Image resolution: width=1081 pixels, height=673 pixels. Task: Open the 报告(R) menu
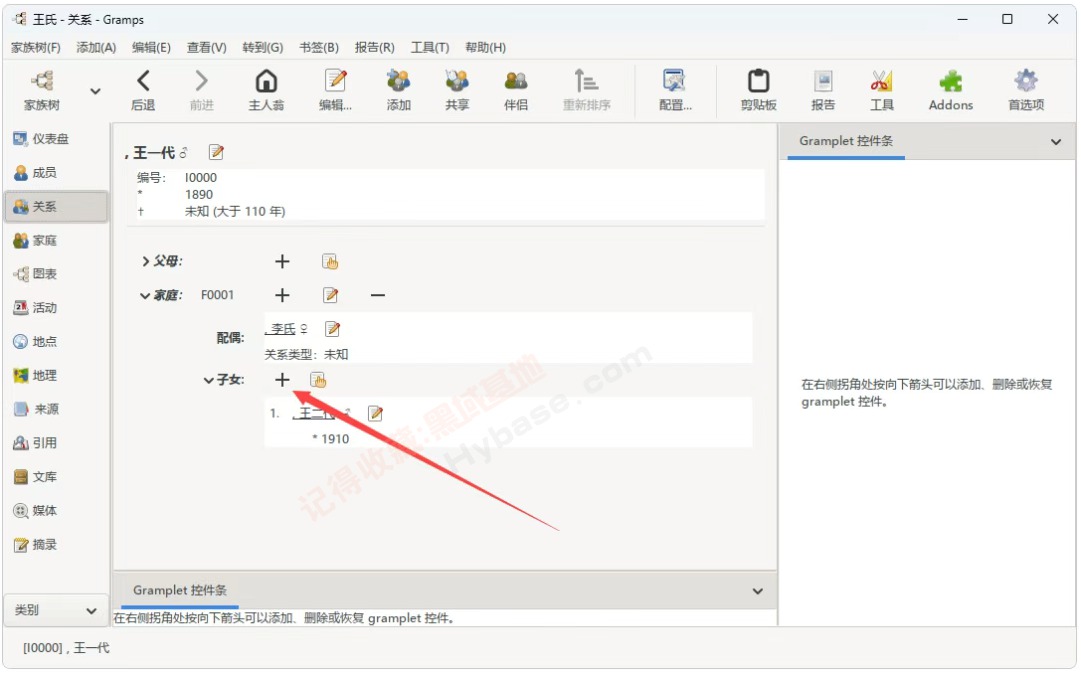[x=374, y=48]
